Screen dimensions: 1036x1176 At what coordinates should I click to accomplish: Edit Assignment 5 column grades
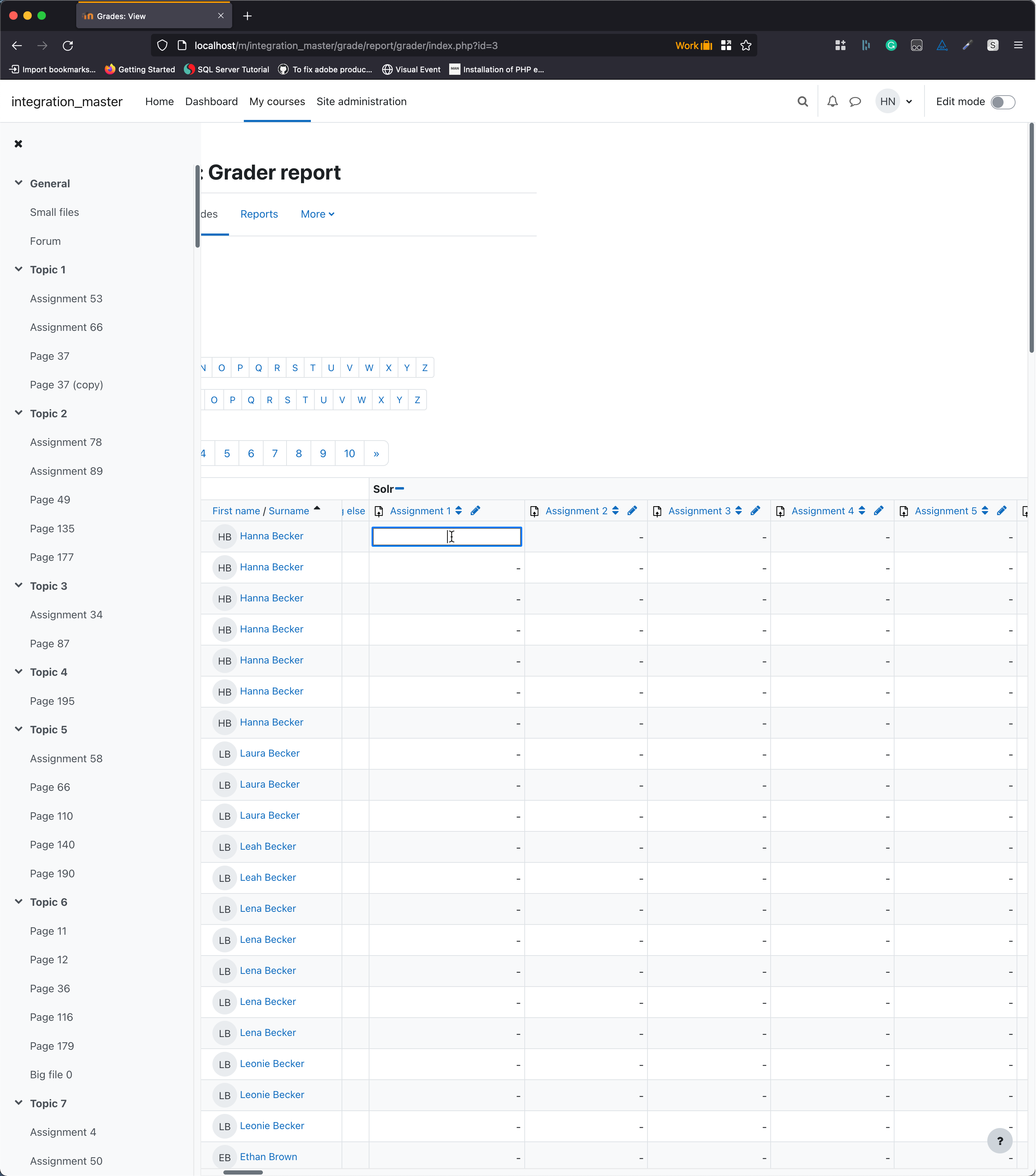1001,511
